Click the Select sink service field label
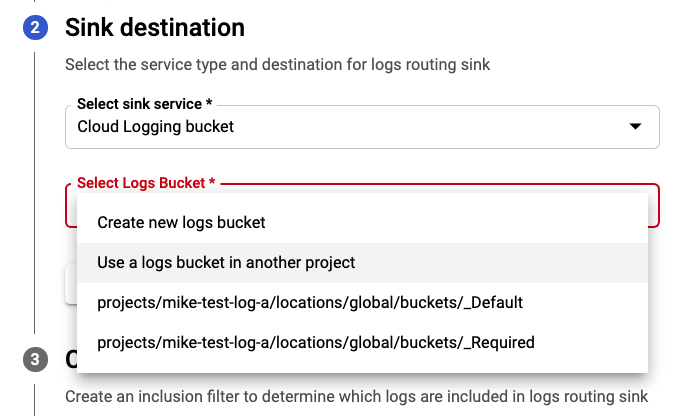 pos(145,104)
